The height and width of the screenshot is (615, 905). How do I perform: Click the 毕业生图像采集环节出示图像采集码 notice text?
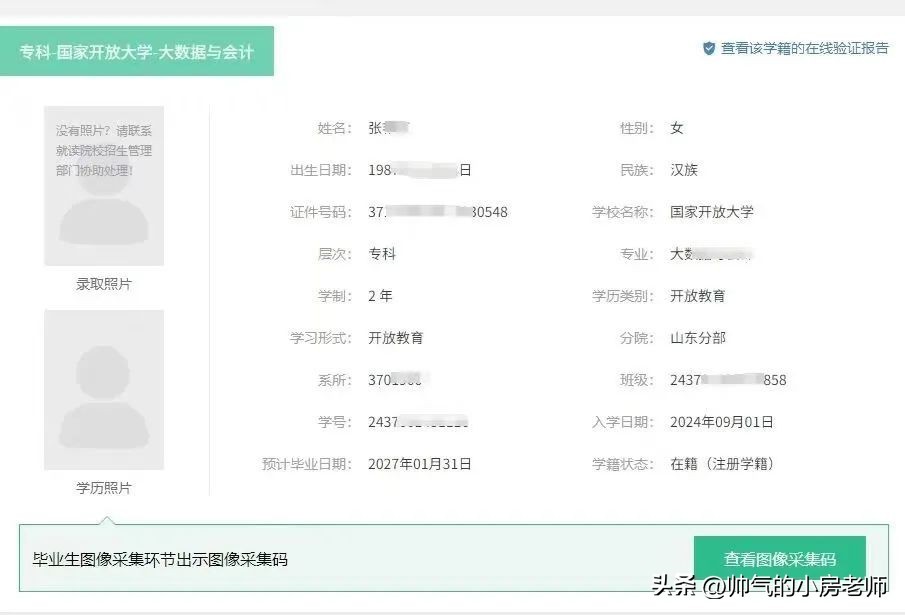coord(160,559)
